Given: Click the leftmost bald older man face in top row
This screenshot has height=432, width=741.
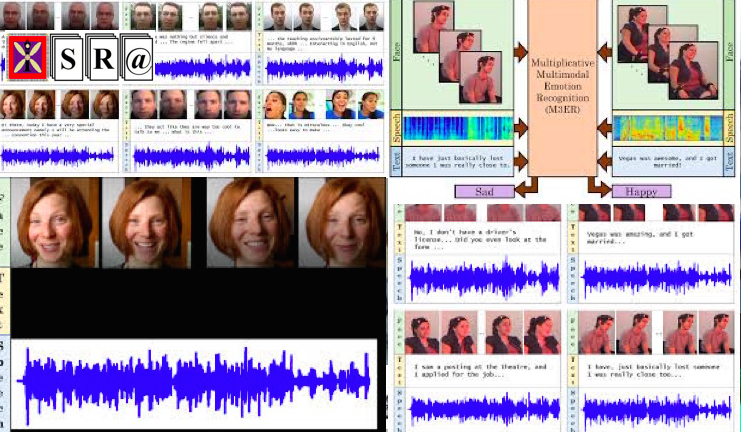Looking at the screenshot, I should 13,16.
